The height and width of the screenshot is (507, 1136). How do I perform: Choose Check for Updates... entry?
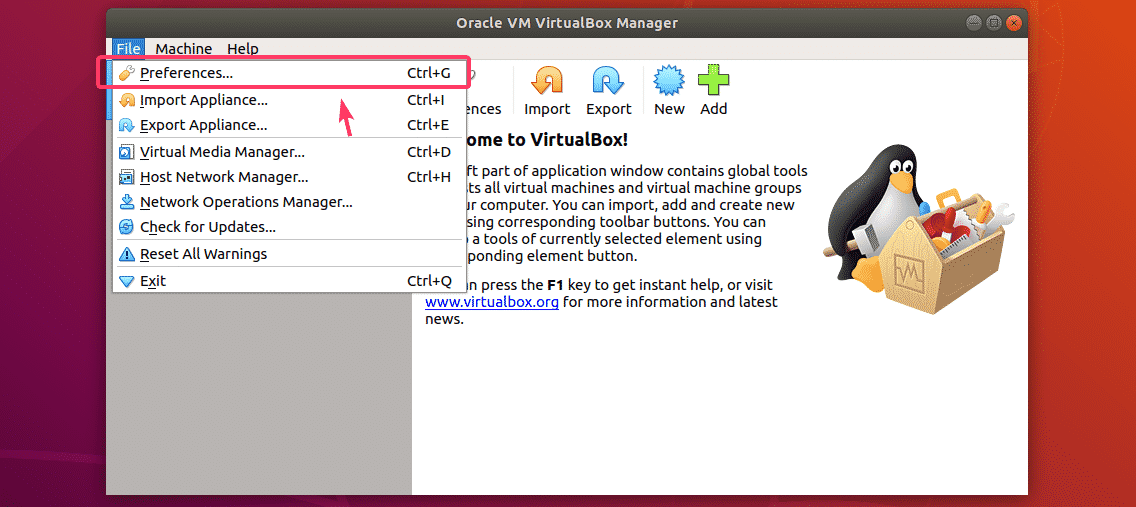click(x=288, y=227)
